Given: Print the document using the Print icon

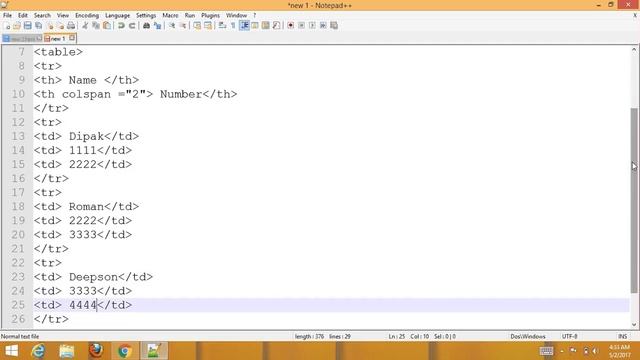Looking at the screenshot, I should 71,26.
